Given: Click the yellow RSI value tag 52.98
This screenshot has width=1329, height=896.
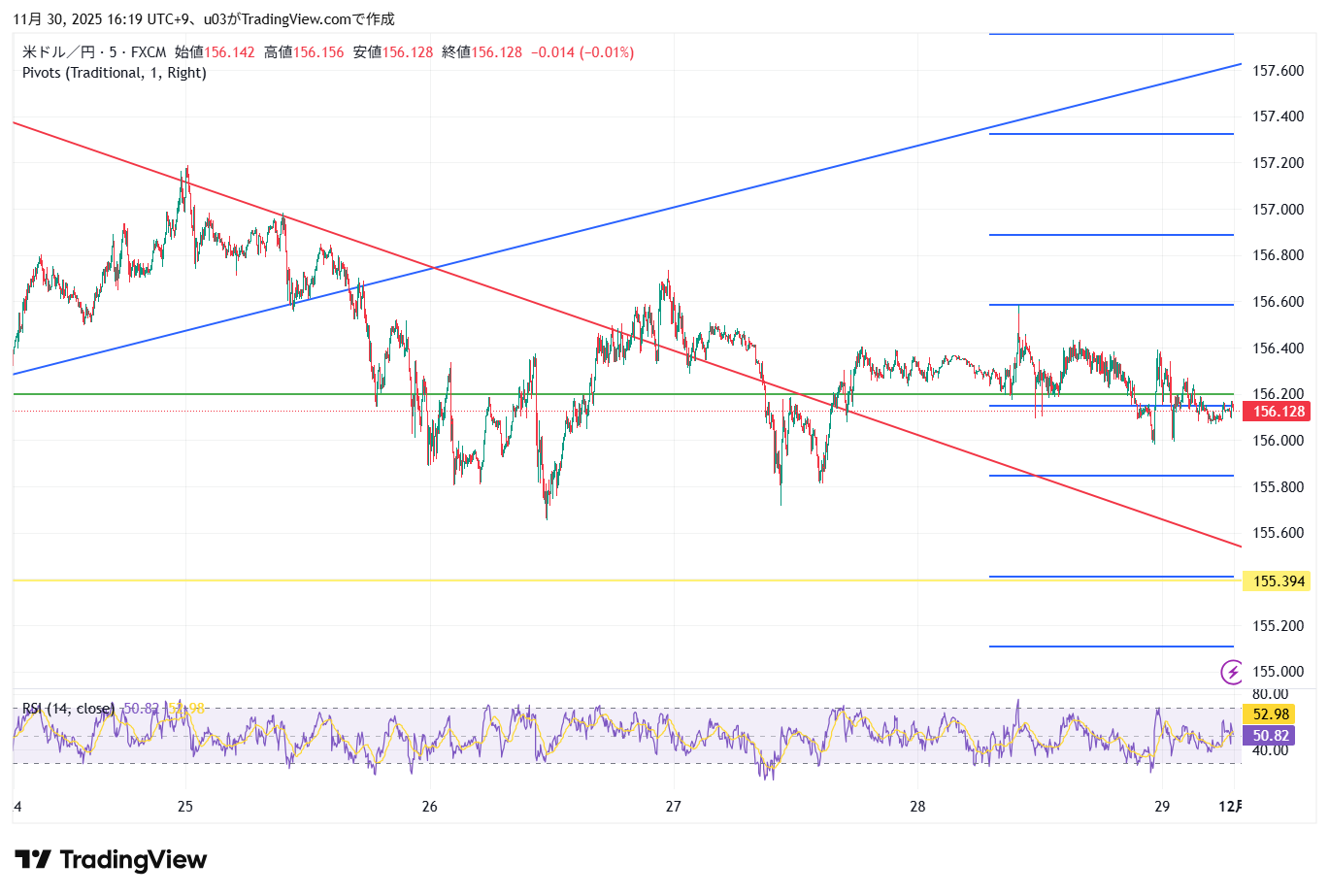Looking at the screenshot, I should coord(1271,715).
